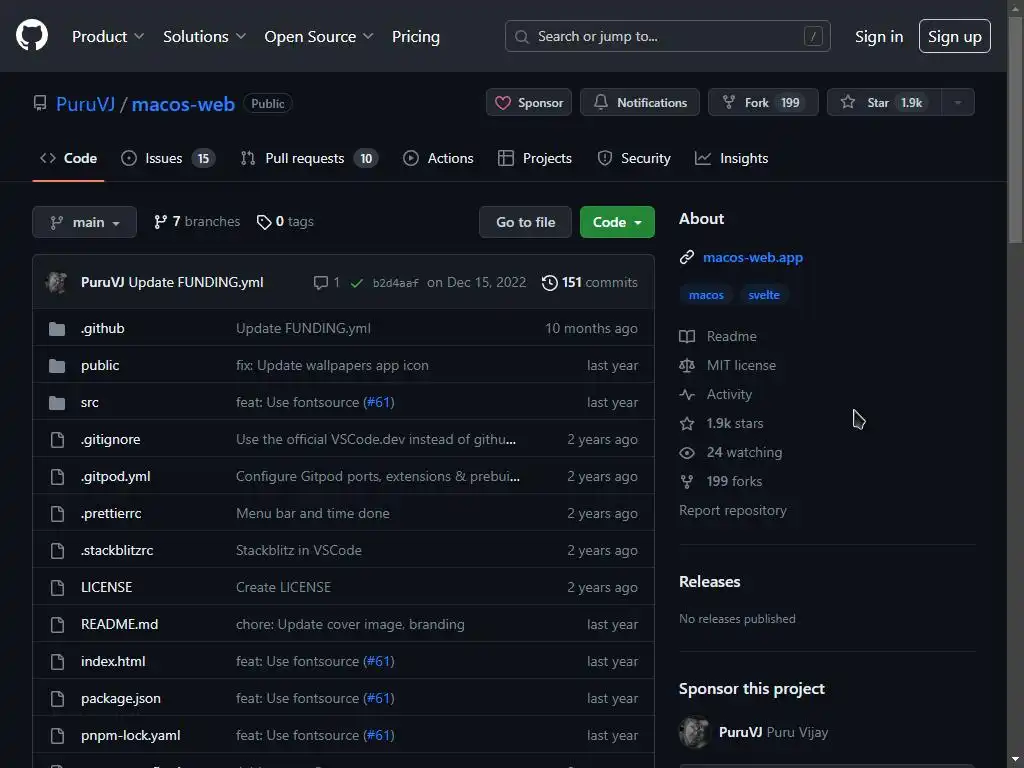Viewport: 1024px width, 768px height.
Task: Click the link chain icon beside macos-web.app
Action: coord(686,257)
